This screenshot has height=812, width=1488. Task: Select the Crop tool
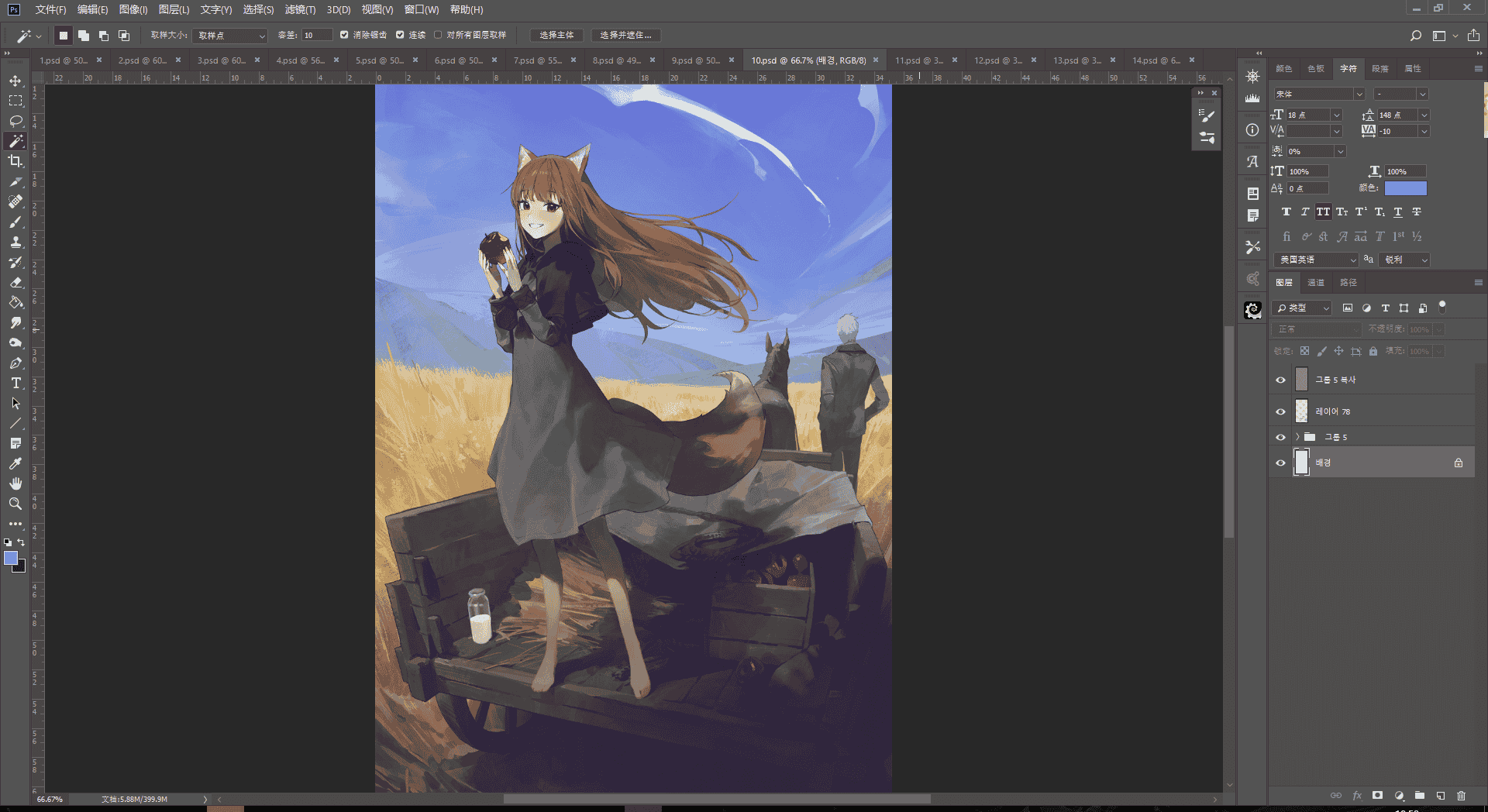[15, 161]
